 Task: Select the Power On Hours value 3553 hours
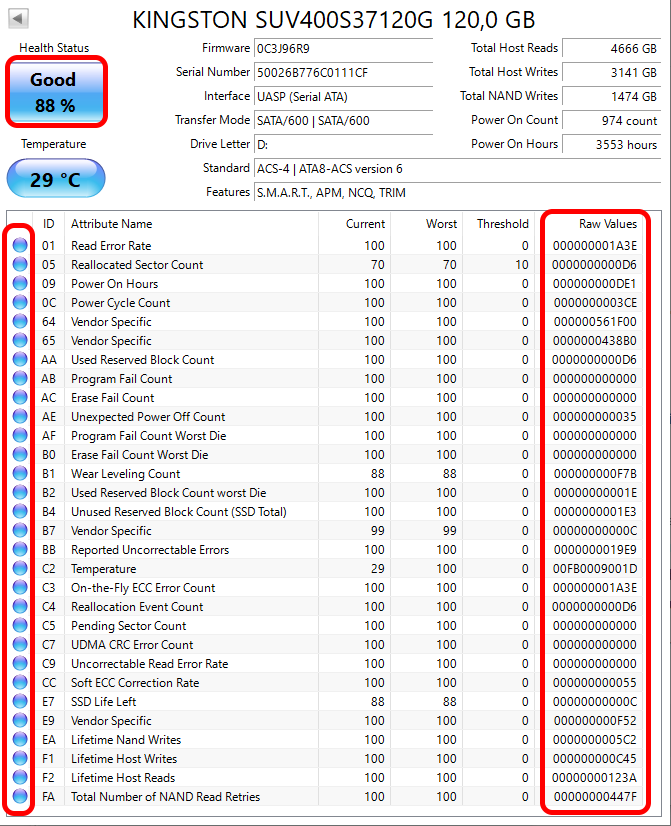point(611,144)
